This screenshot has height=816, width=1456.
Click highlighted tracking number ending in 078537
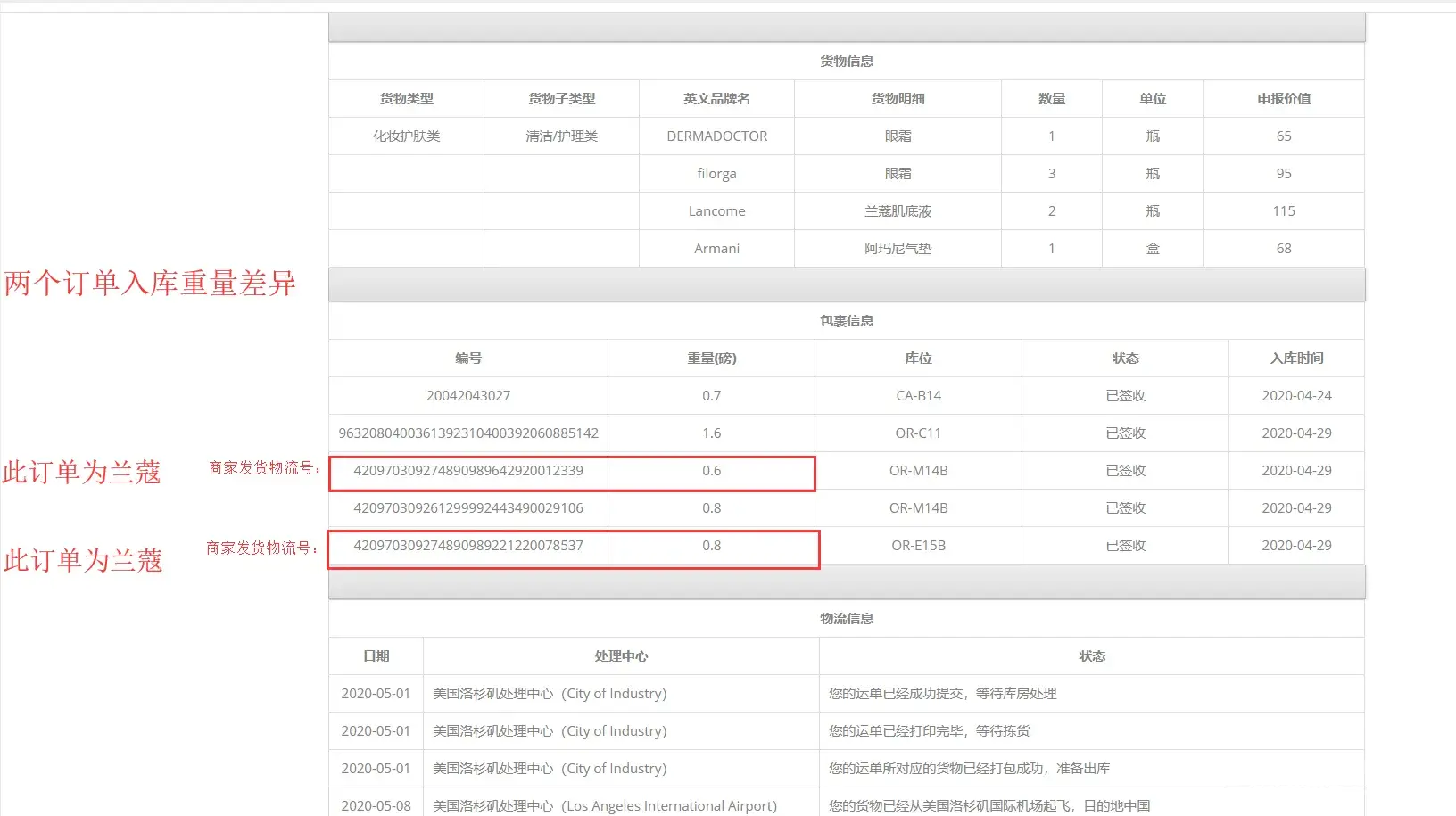(x=468, y=546)
